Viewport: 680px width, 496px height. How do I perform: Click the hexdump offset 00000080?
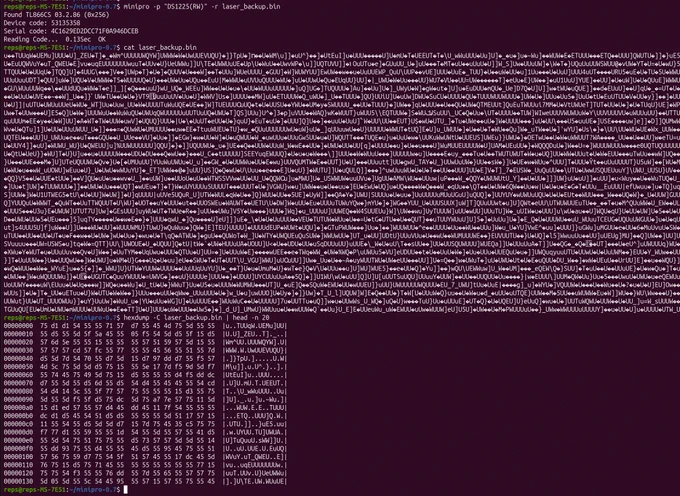coord(18,392)
